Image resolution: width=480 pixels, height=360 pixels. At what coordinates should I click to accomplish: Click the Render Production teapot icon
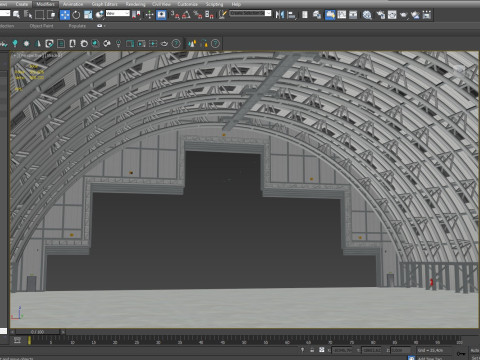coord(403,14)
